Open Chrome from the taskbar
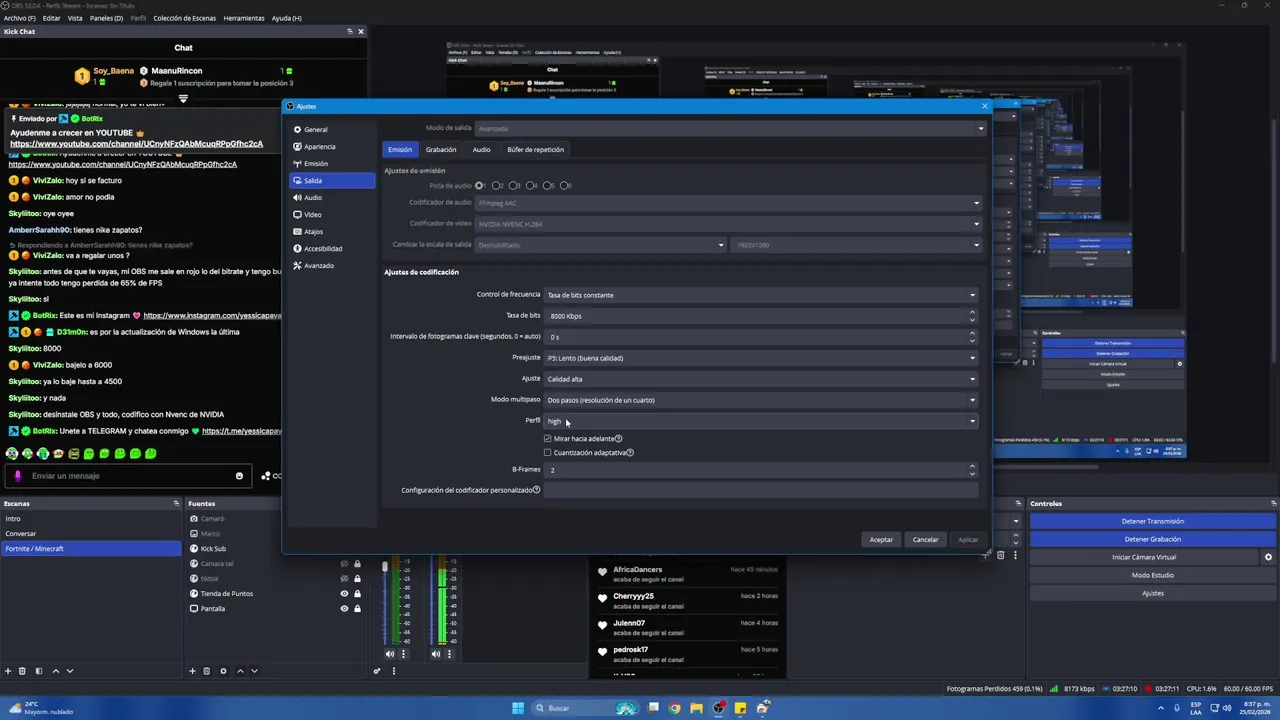1280x720 pixels. pos(675,708)
